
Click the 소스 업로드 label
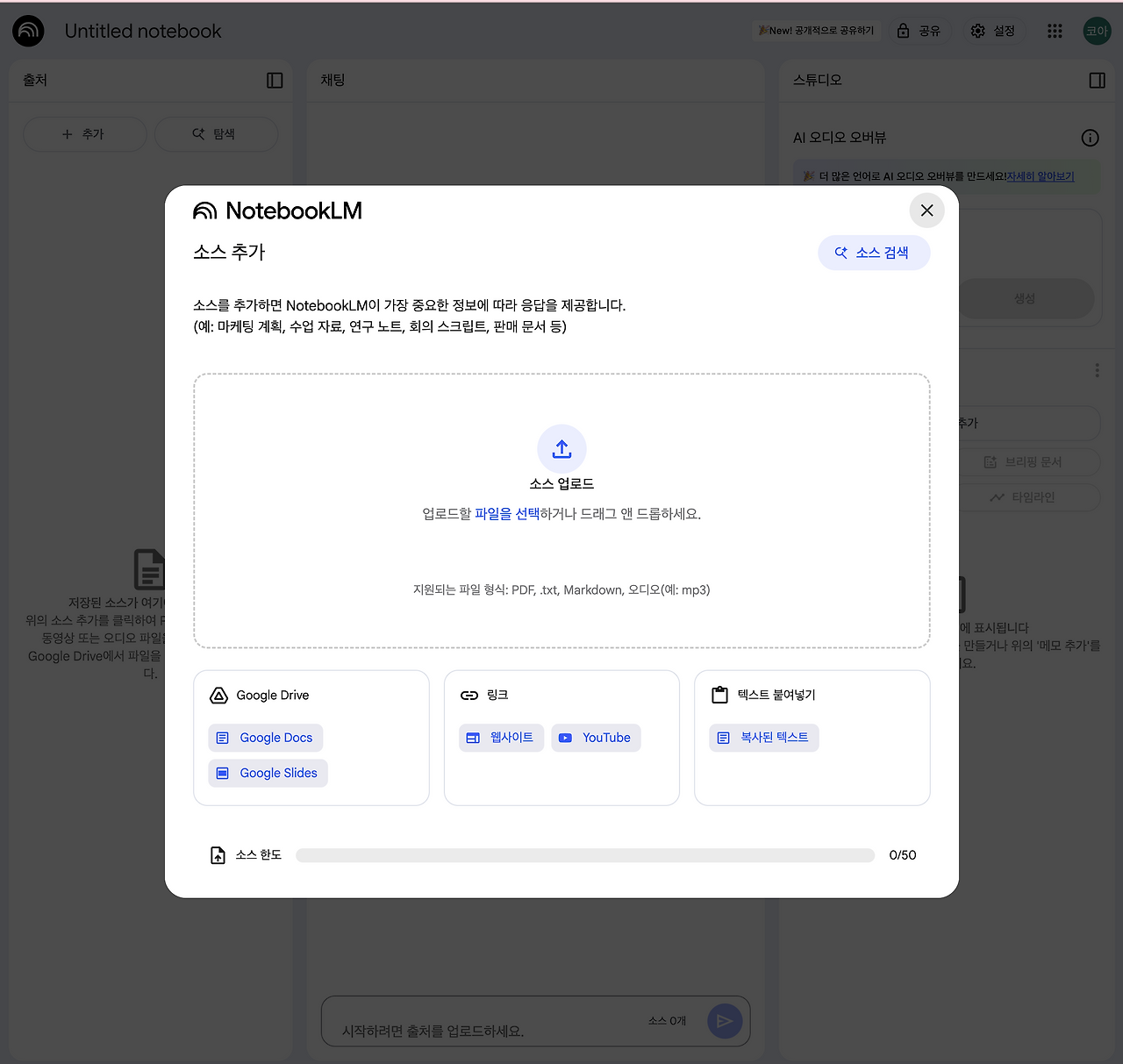tap(561, 484)
